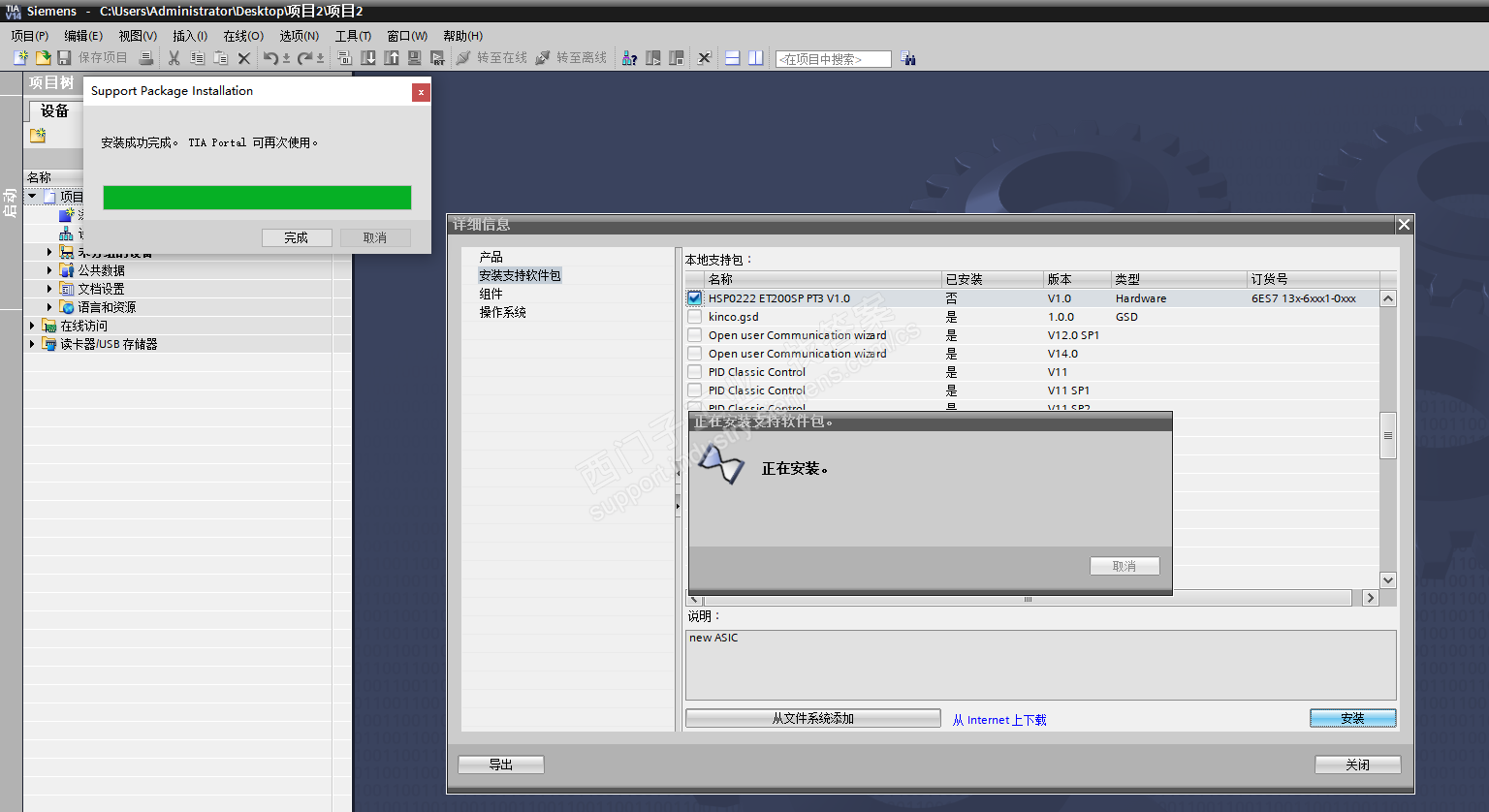Click the support package list scroll-up arrow
Viewport: 1489px width, 812px height.
pos(1388,298)
